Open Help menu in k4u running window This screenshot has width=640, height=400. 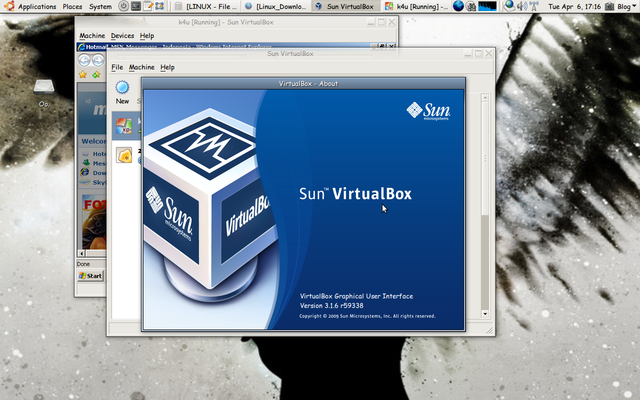tap(147, 36)
